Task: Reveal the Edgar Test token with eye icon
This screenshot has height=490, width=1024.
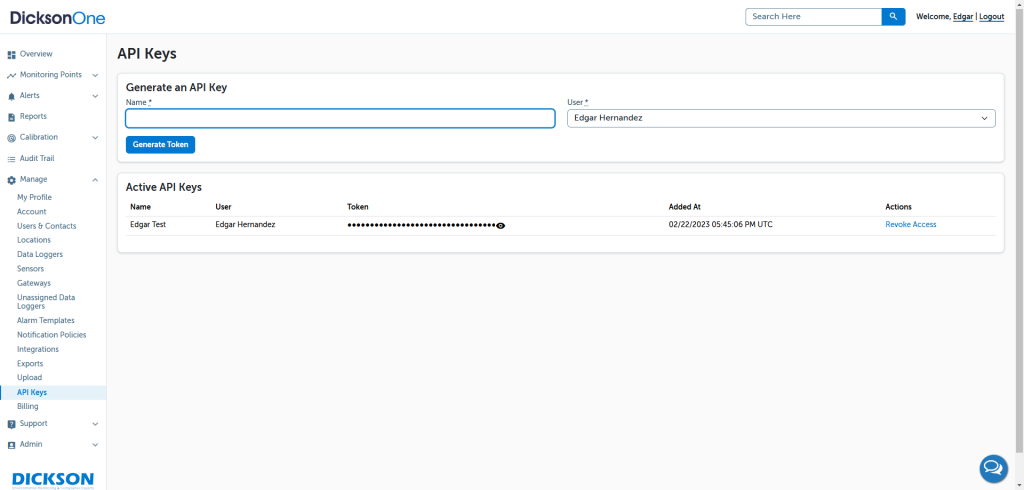Action: 500,226
